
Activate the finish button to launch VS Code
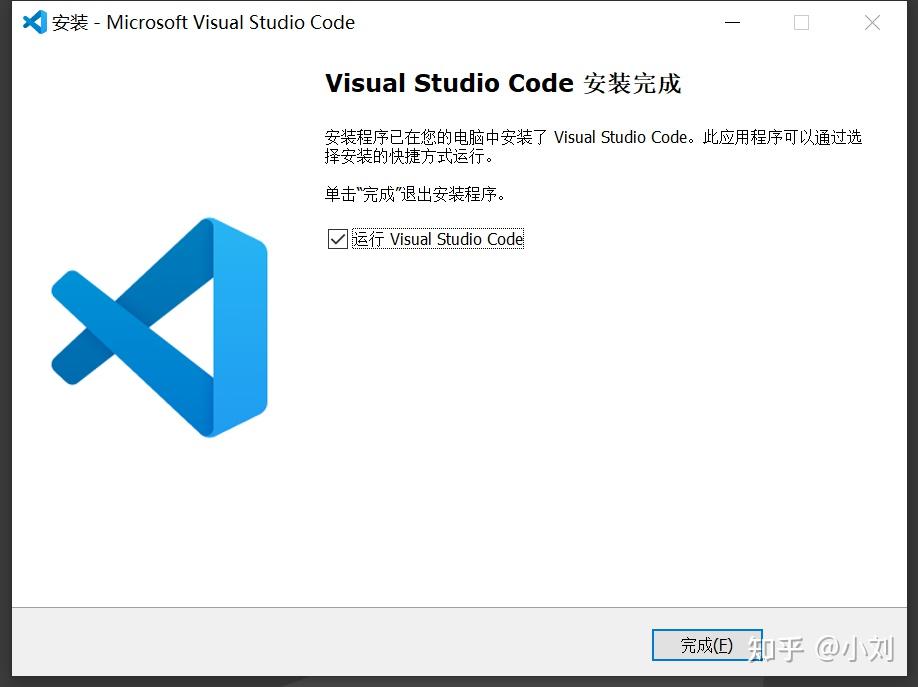coord(706,645)
